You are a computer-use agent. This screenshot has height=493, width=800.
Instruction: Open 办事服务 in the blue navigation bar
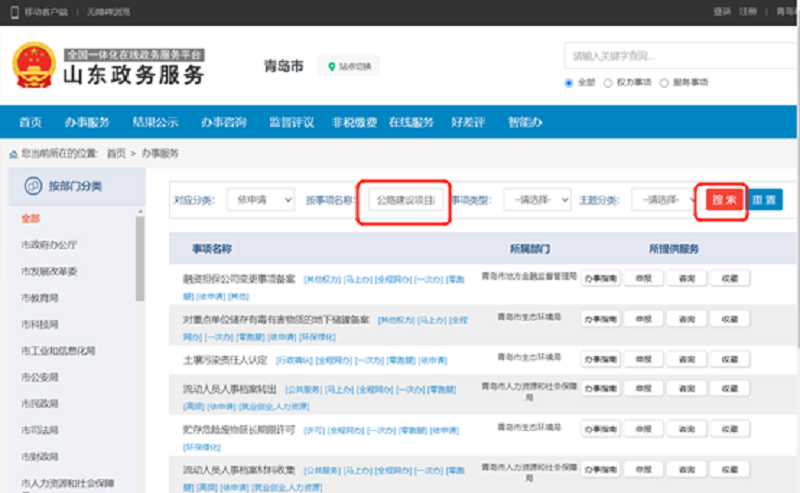[87, 122]
